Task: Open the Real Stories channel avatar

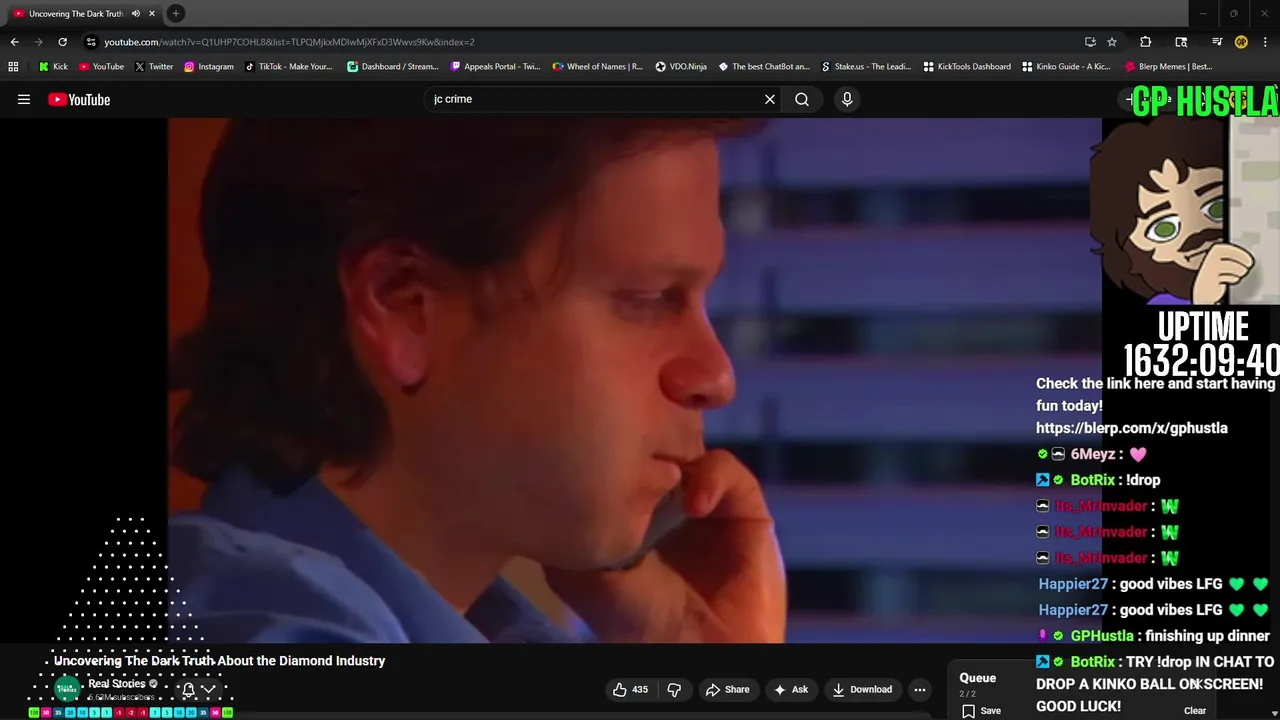Action: [x=67, y=689]
